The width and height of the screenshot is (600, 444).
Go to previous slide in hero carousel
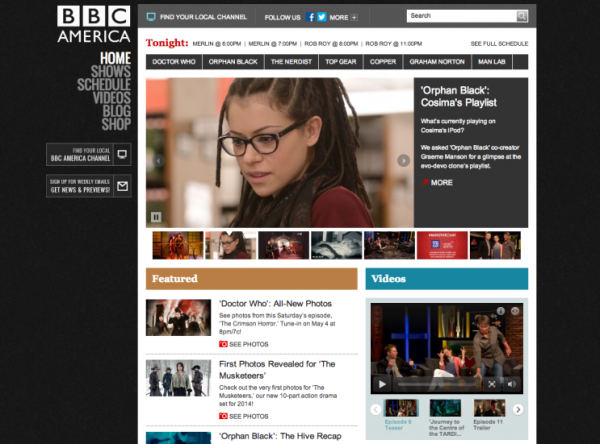pos(159,160)
